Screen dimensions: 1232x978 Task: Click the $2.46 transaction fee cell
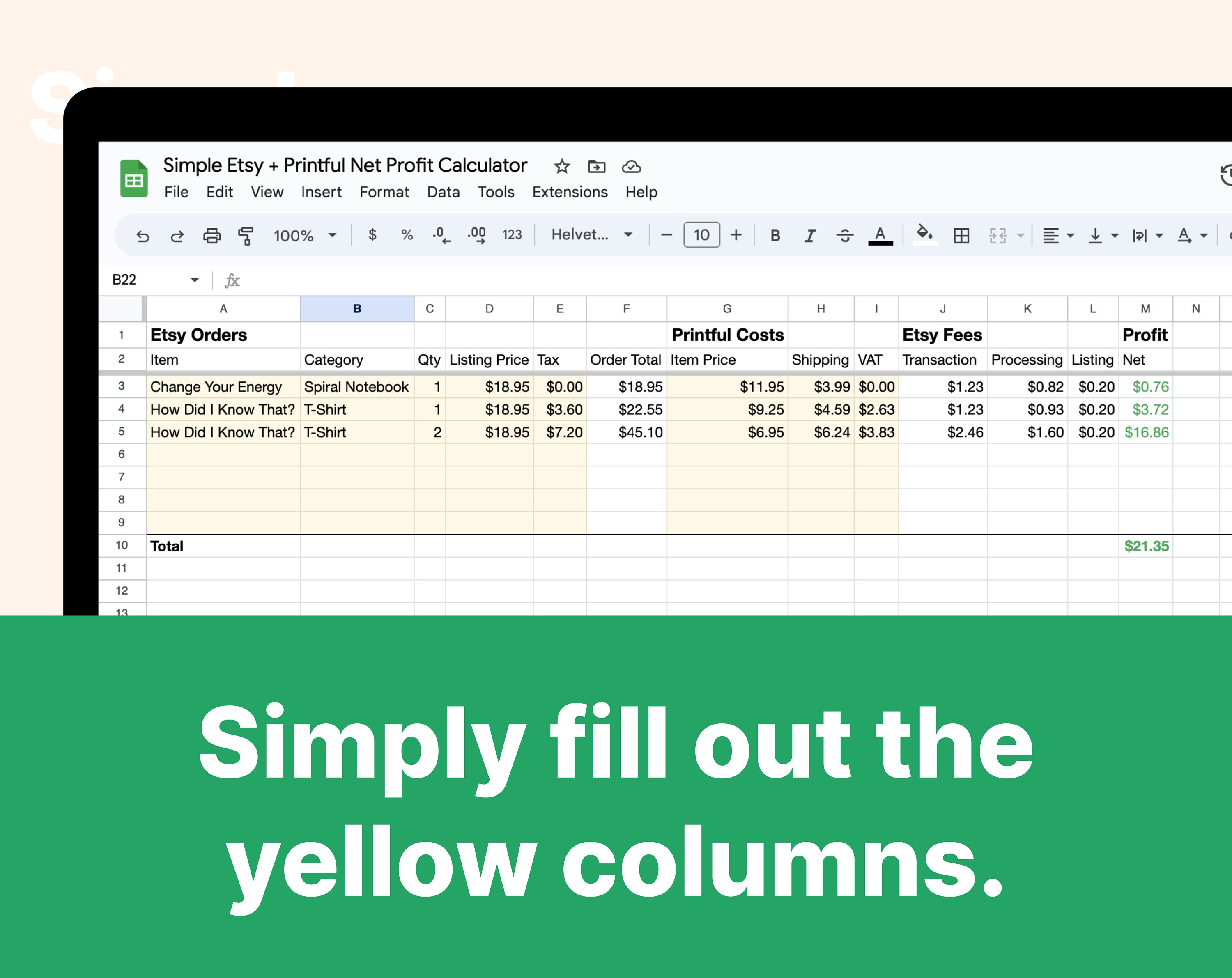[943, 432]
